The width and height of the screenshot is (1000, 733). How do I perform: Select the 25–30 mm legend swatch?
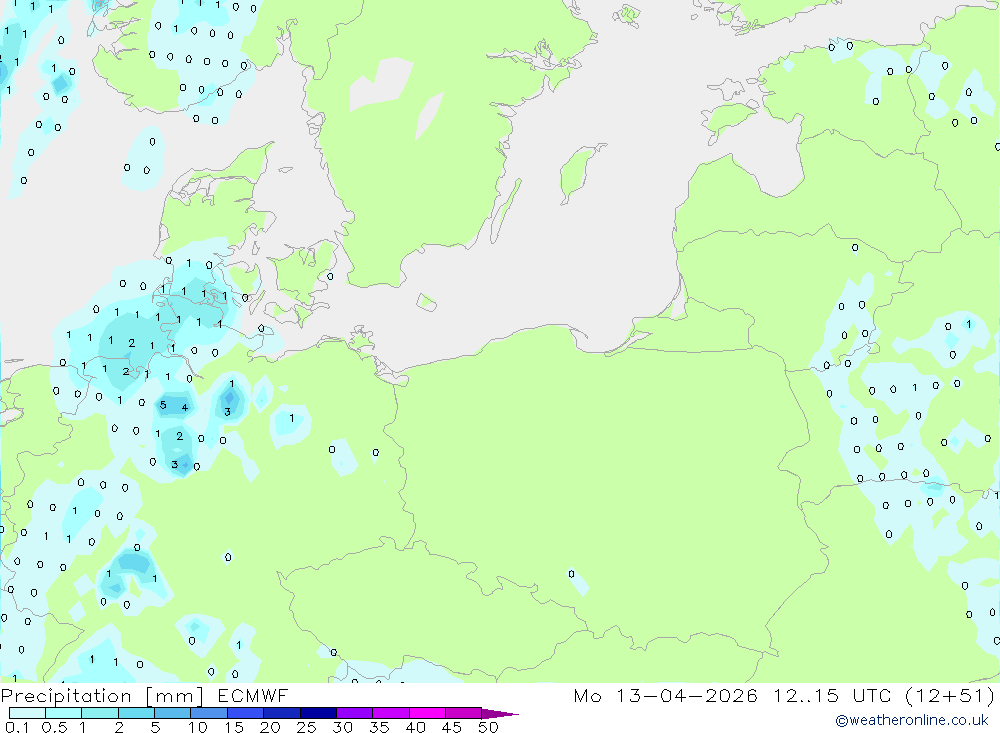coord(318,713)
